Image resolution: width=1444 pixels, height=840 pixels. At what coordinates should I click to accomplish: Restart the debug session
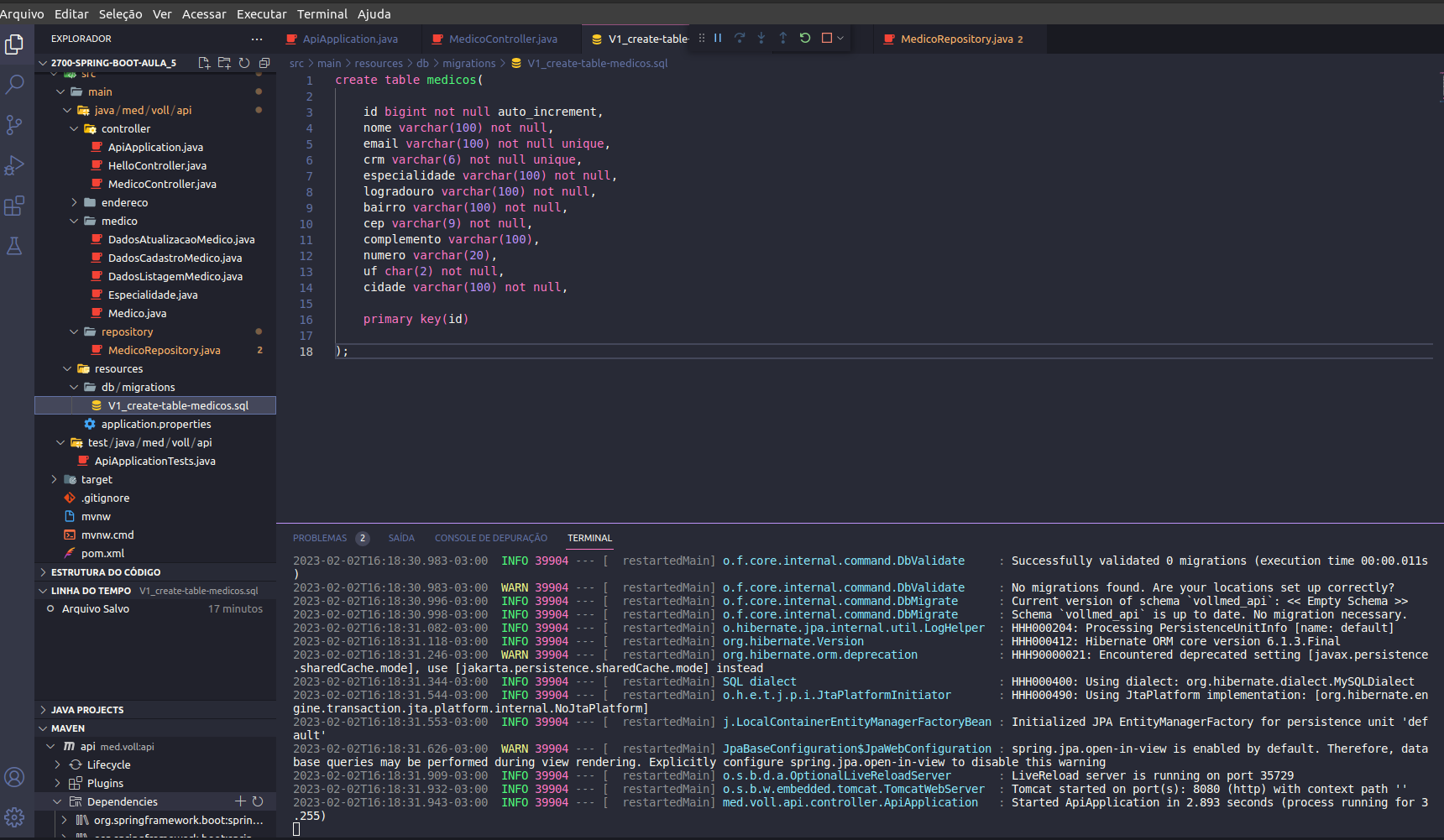(805, 38)
